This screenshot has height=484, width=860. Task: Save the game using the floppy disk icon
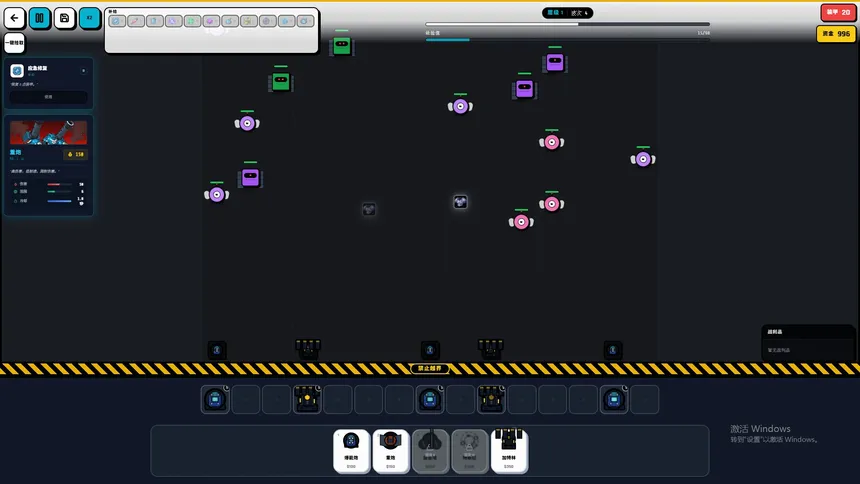(x=65, y=18)
